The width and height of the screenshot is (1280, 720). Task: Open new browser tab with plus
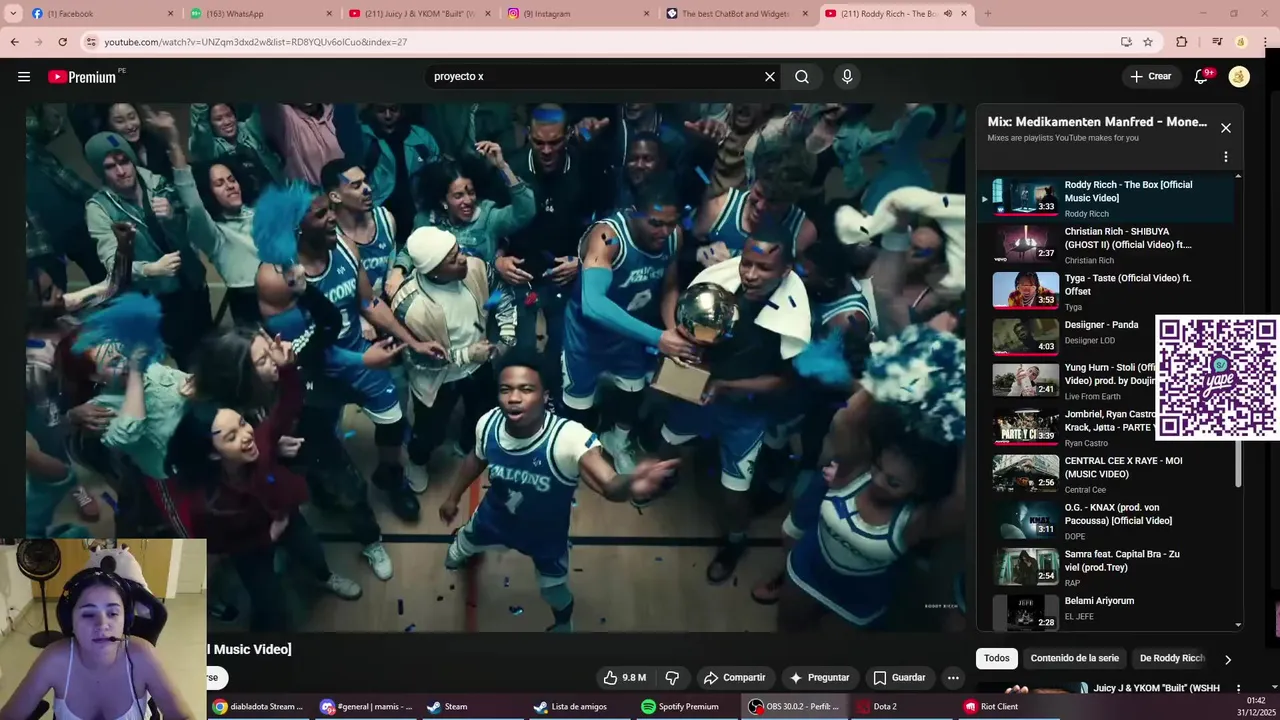tap(988, 14)
